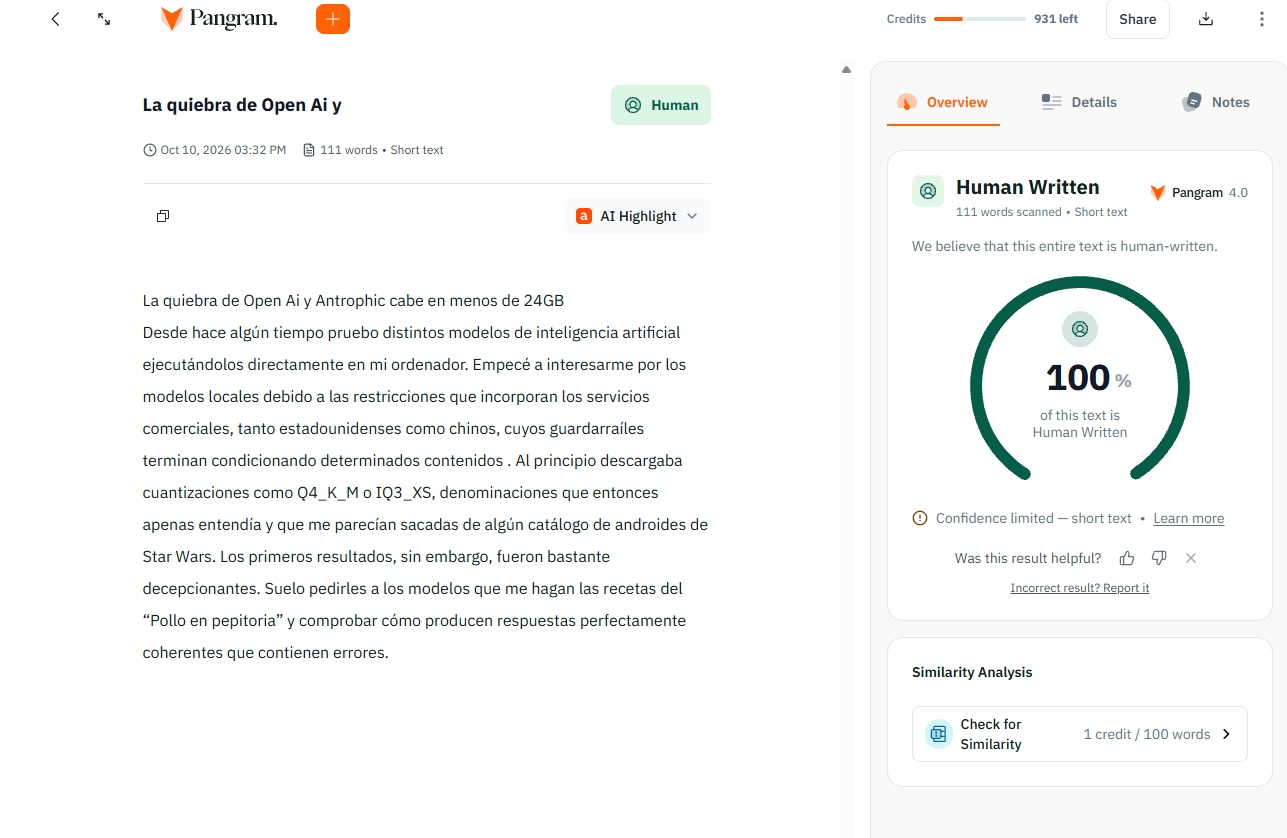Expand the Check for Similarity chevron

(x=1227, y=734)
